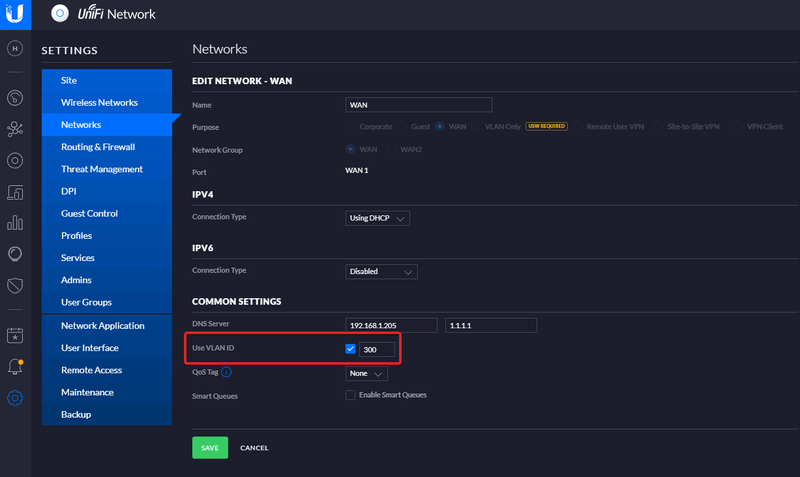Select VPN Client radio button
The image size is (800, 477).
coord(738,126)
